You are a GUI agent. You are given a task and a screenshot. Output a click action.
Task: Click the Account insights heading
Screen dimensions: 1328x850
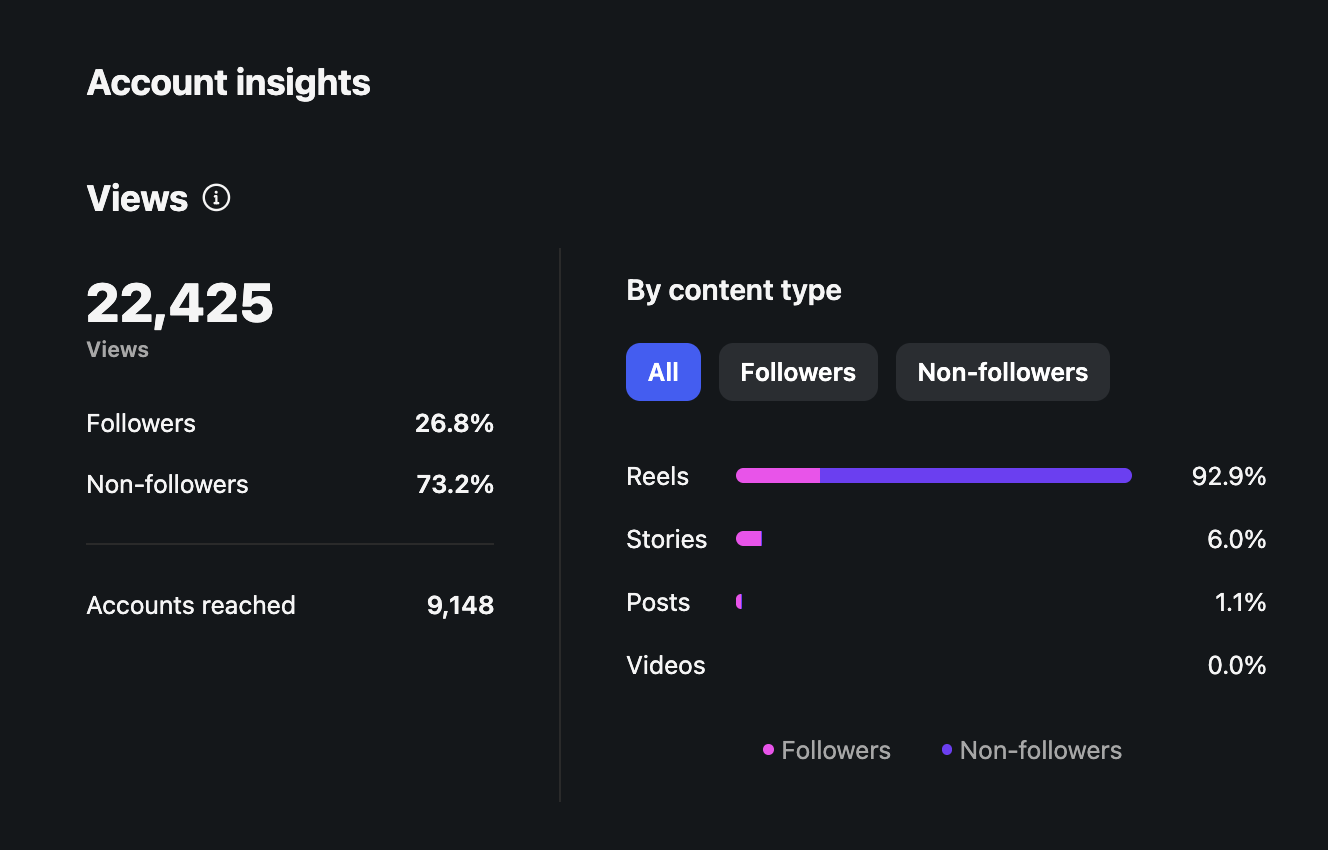coord(229,82)
